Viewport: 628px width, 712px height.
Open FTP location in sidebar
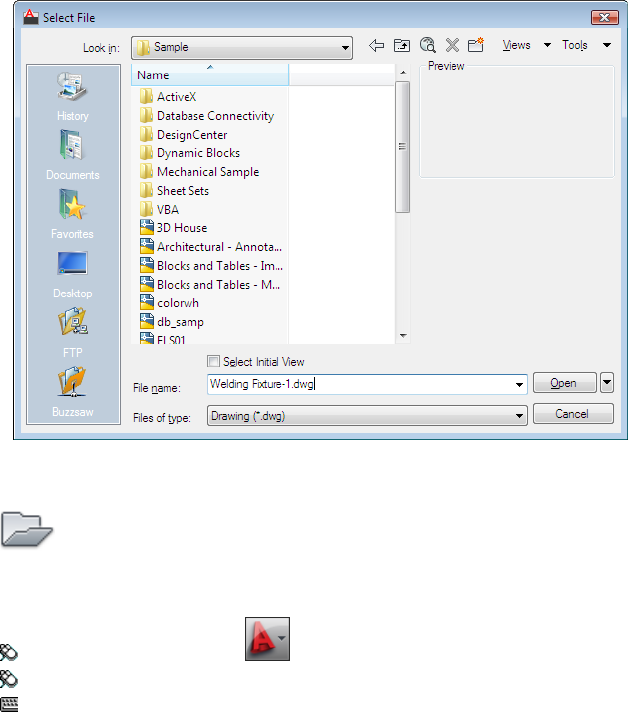click(73, 333)
